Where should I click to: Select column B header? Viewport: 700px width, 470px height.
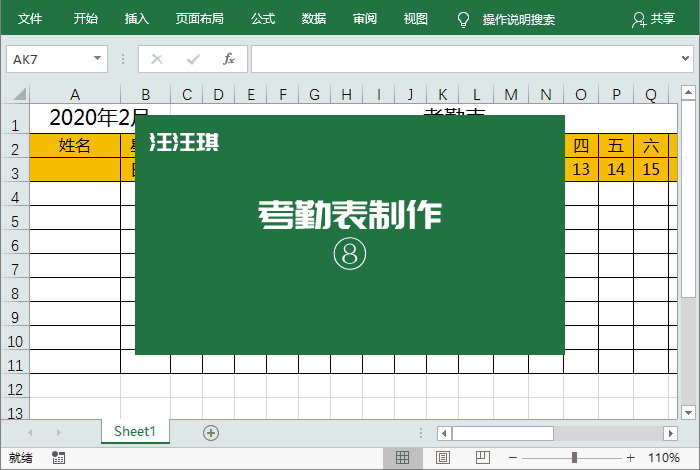click(x=146, y=94)
